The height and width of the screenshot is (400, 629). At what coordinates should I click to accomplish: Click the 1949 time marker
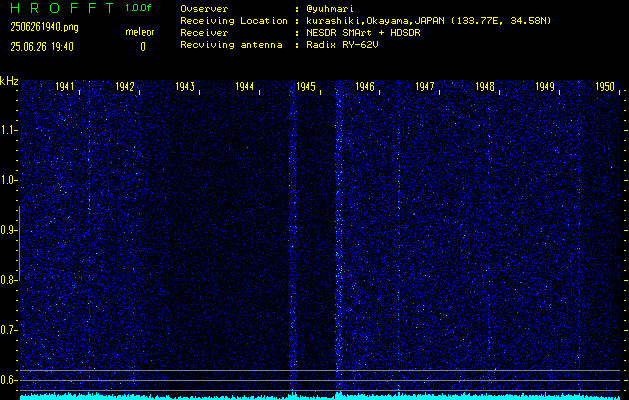[x=545, y=86]
